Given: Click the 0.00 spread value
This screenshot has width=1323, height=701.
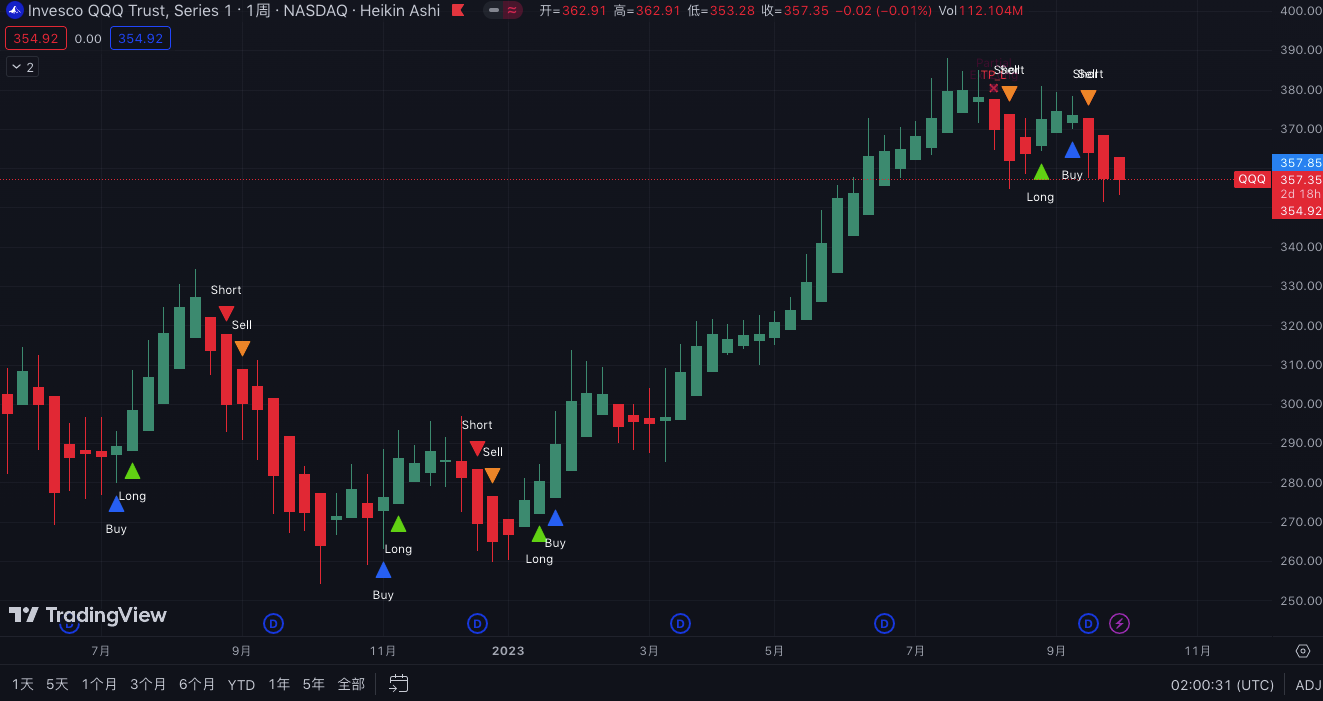Looking at the screenshot, I should [88, 39].
